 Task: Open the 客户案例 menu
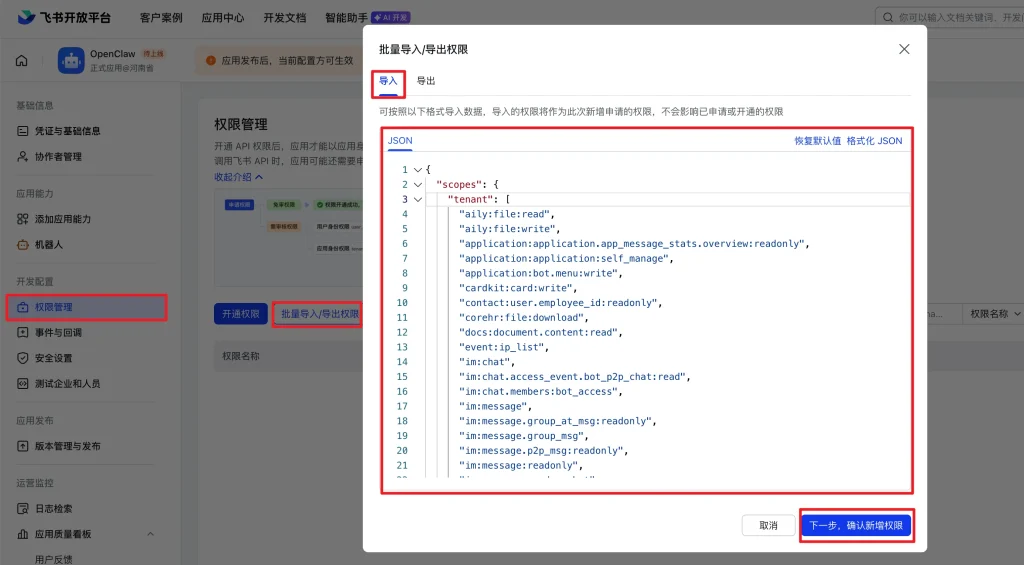161,18
